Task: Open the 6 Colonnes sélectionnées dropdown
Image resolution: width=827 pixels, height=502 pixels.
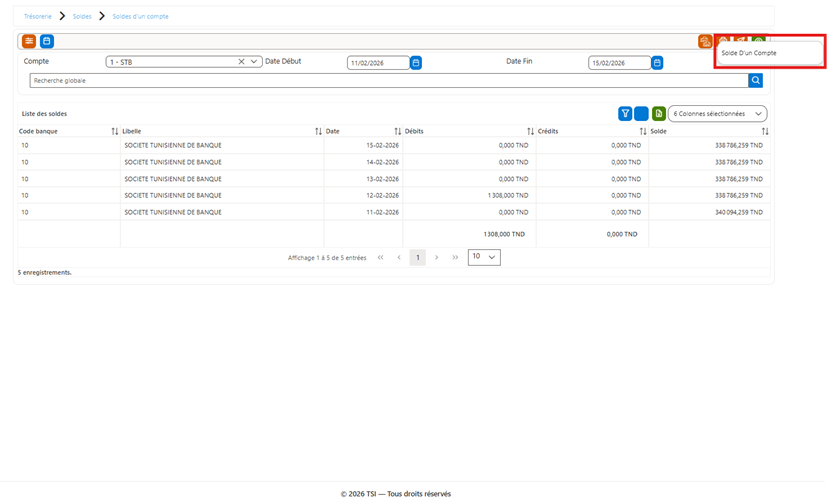Action: pyautogui.click(x=717, y=114)
